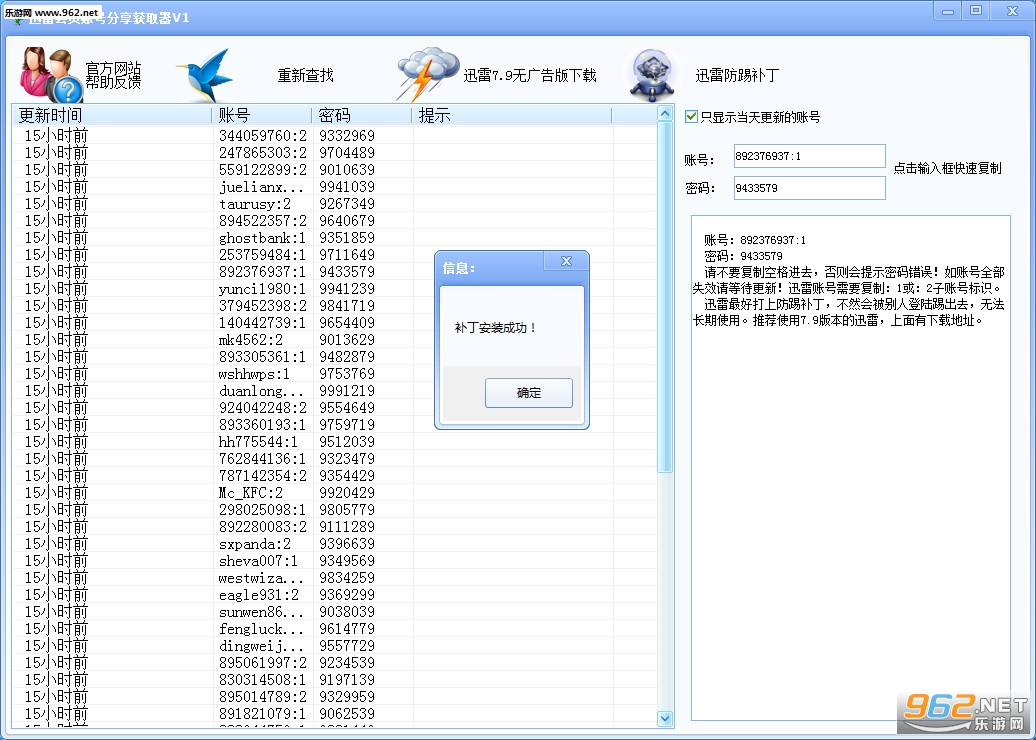Click password cell 9991219

(x=347, y=391)
